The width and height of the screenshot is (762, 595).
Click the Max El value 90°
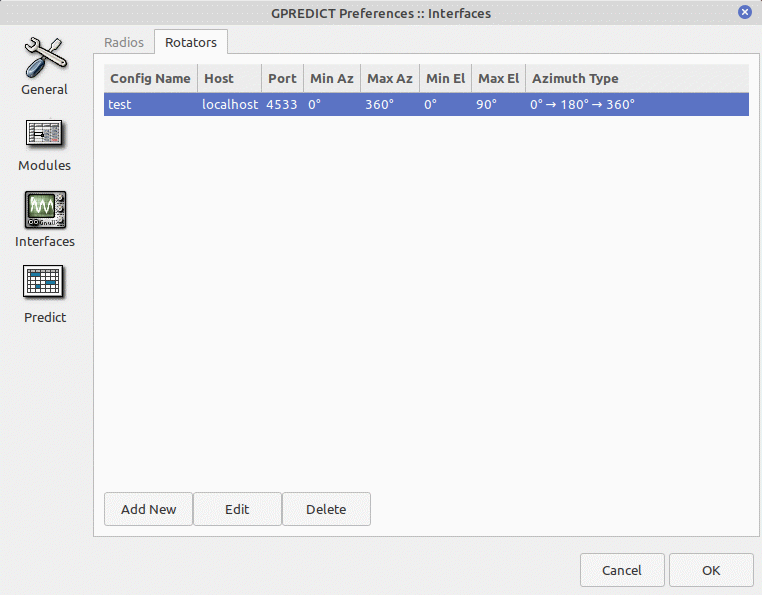(x=486, y=105)
